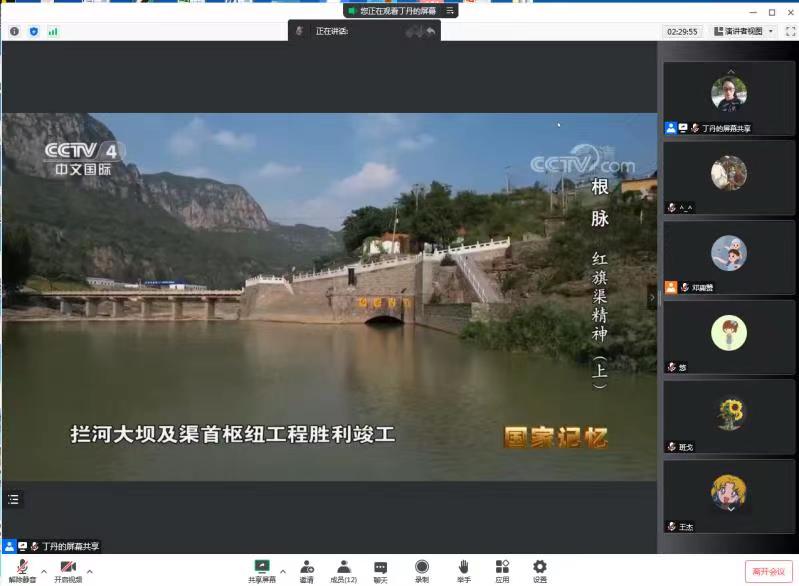Expand video options arrow beside 开启视频
799x586 pixels.
click(x=91, y=571)
